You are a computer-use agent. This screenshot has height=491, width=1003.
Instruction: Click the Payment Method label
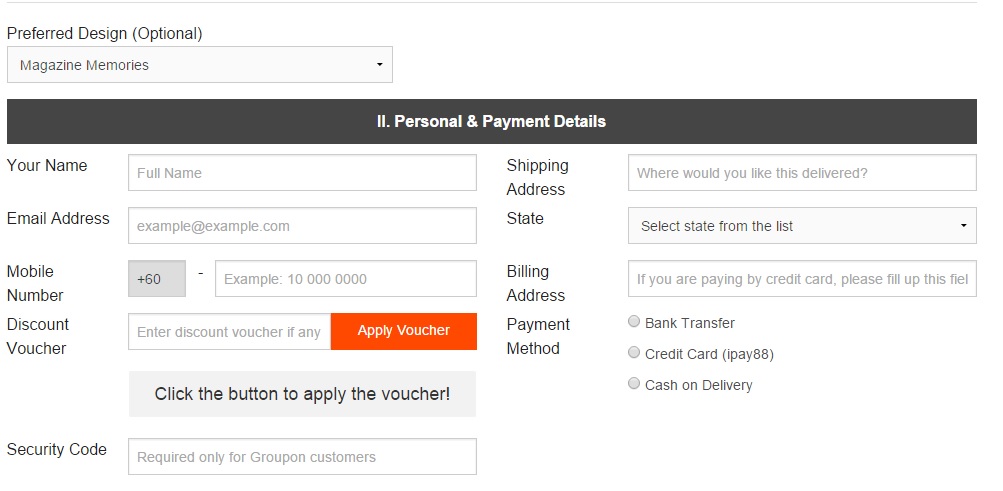point(538,336)
